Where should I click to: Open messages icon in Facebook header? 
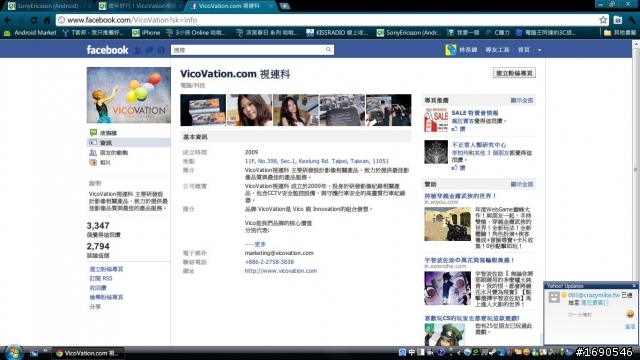(x=149, y=50)
